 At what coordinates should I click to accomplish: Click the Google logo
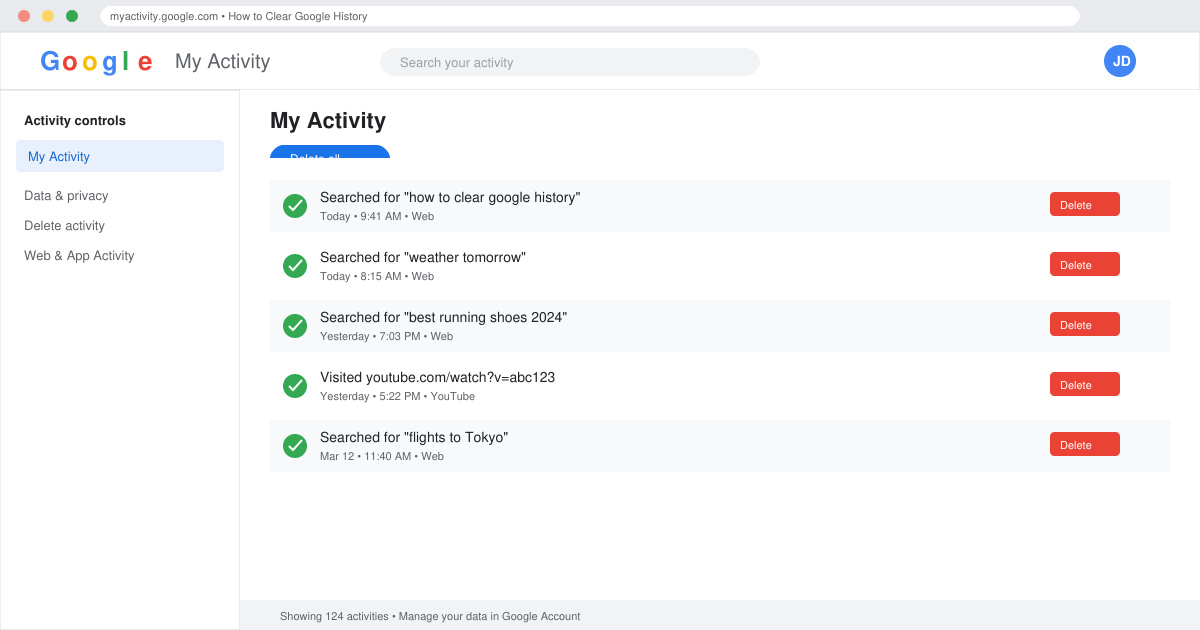point(97,62)
